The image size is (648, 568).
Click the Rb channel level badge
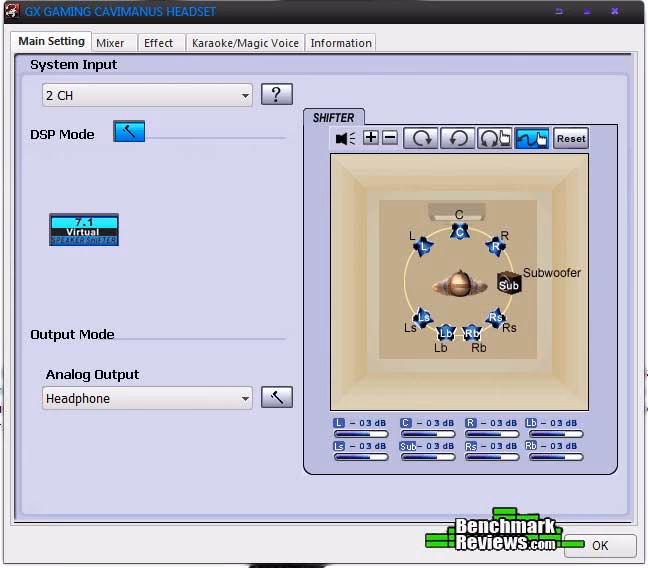point(531,446)
